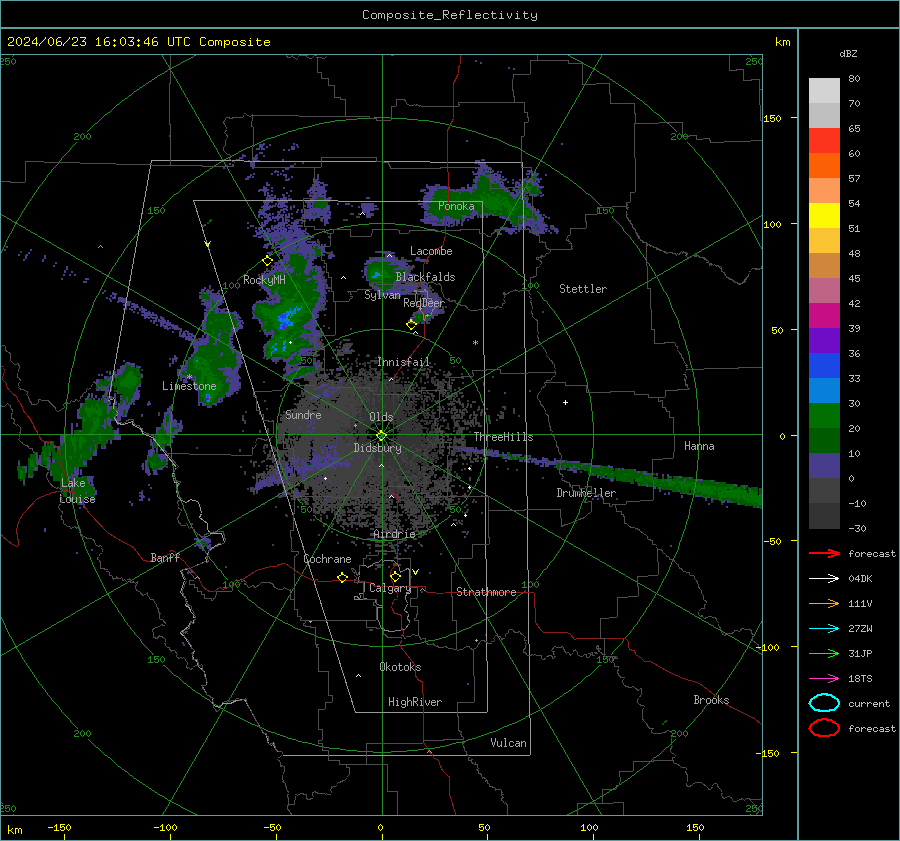Click the dBZ legend heading
The width and height of the screenshot is (900, 841).
848,53
